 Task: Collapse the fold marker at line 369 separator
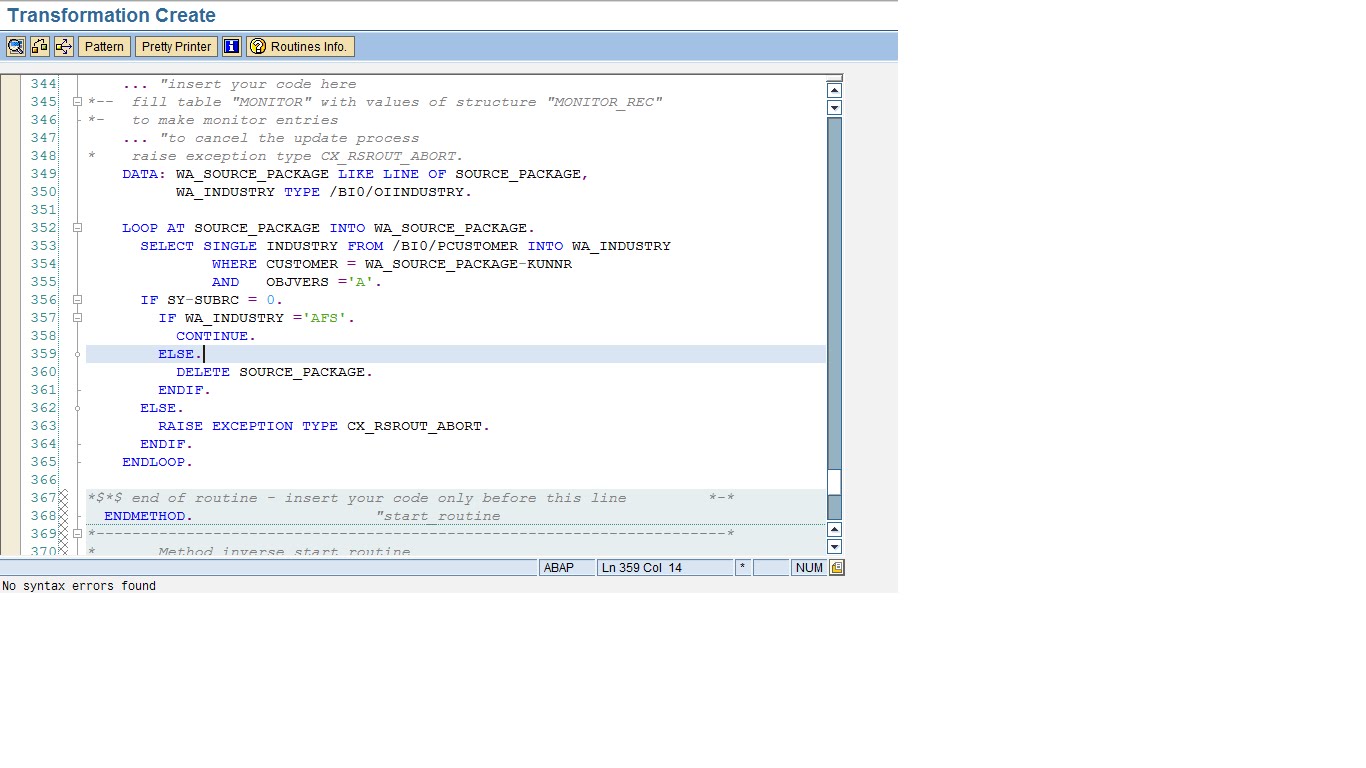click(x=78, y=533)
